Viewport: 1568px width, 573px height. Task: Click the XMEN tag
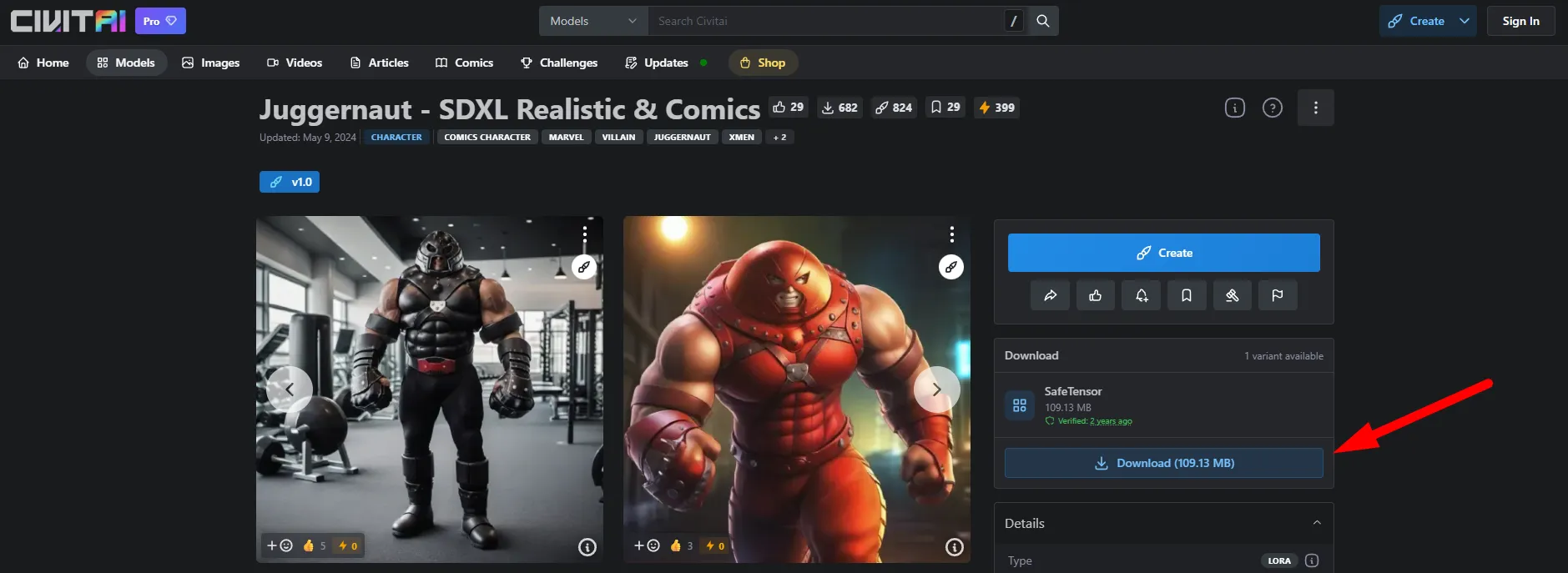point(741,137)
